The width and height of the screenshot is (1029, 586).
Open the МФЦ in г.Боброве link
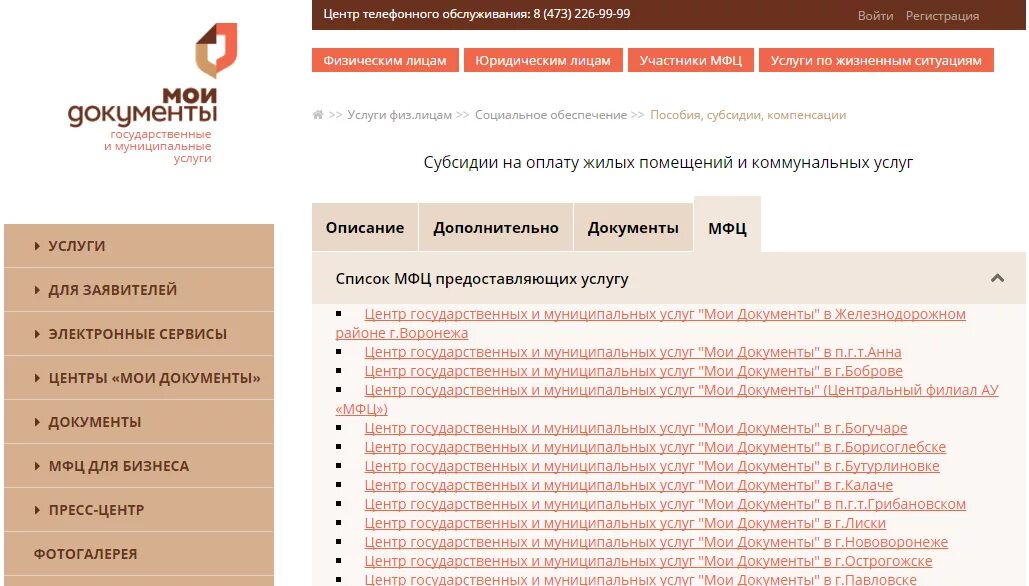[x=633, y=371]
